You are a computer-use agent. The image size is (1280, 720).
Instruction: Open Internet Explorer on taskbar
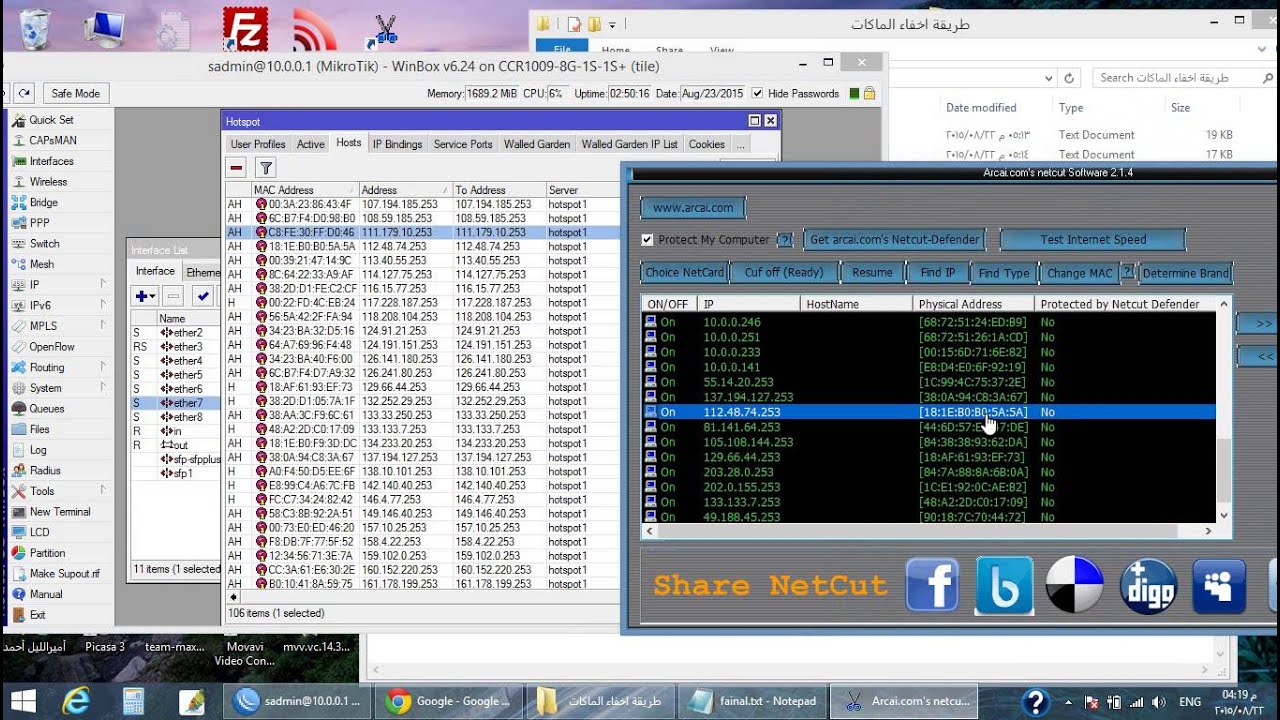coord(76,701)
